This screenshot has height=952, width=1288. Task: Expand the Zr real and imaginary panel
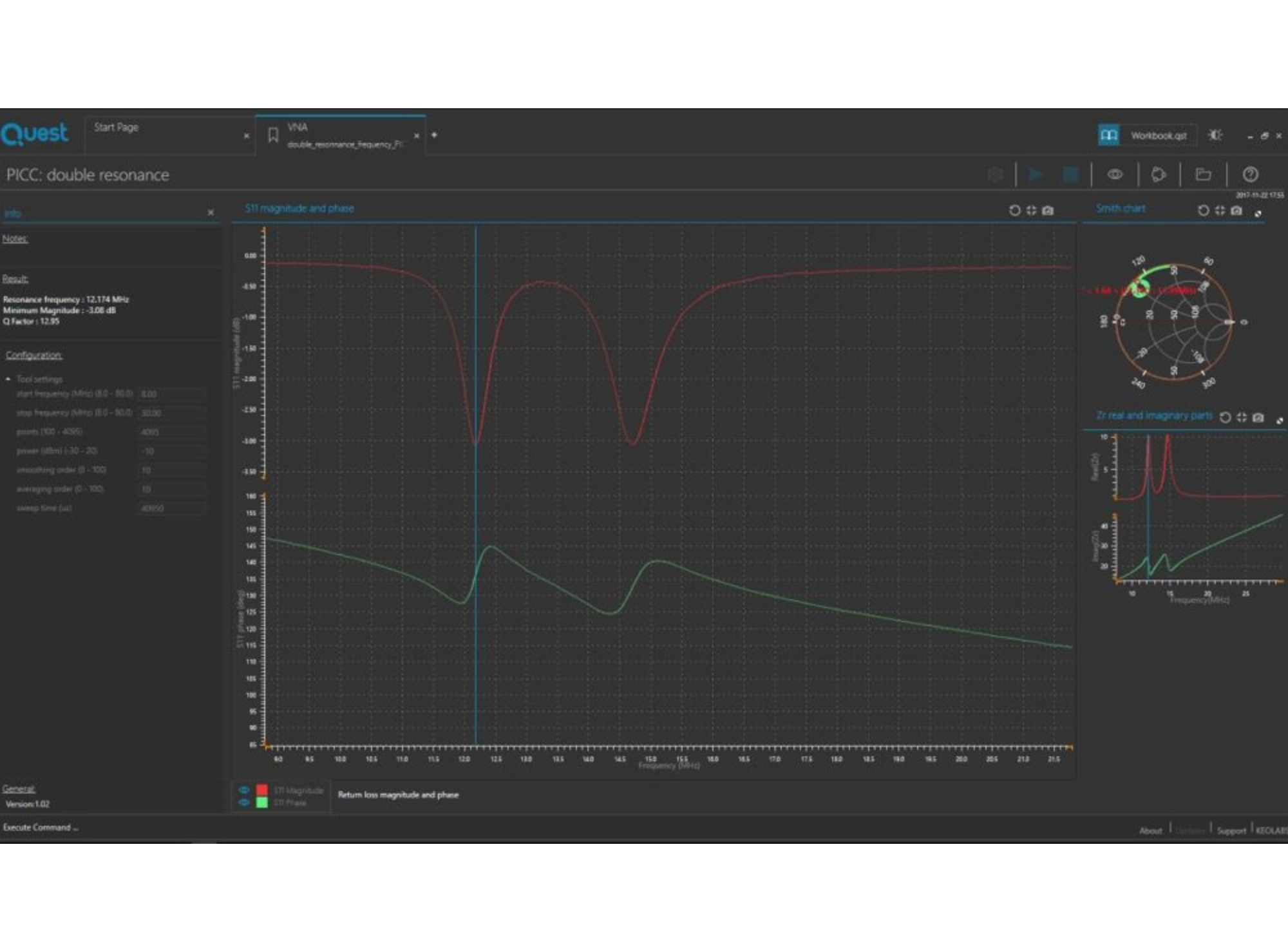click(x=1279, y=421)
